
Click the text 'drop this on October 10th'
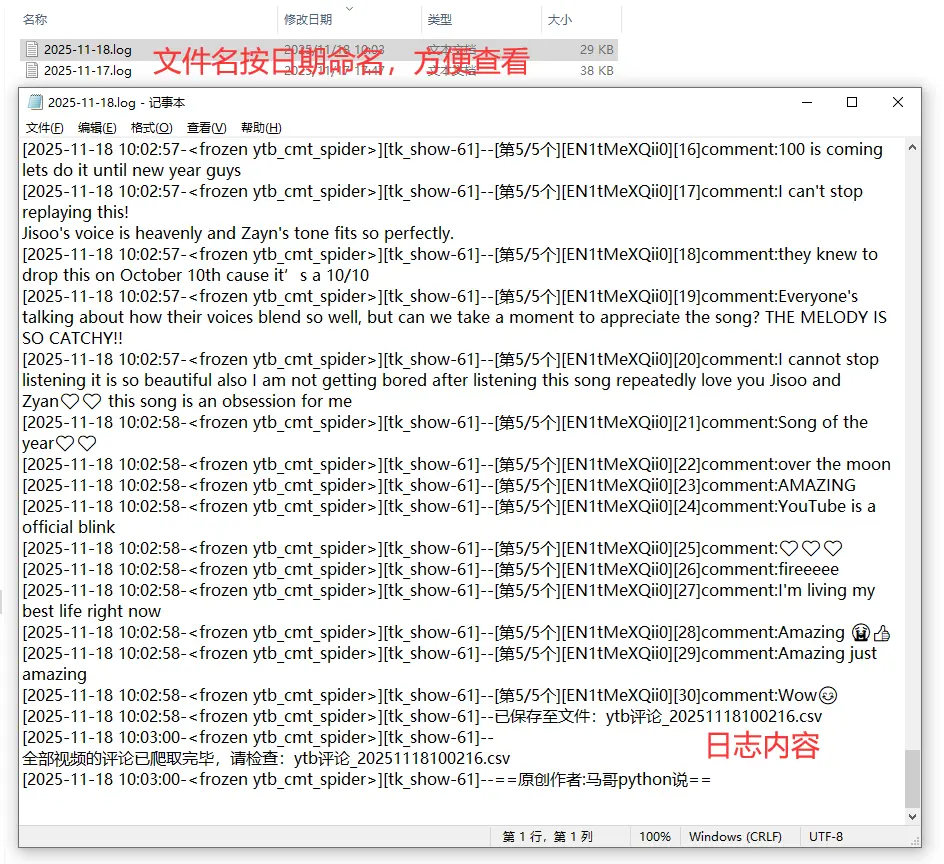pyautogui.click(x=123, y=275)
